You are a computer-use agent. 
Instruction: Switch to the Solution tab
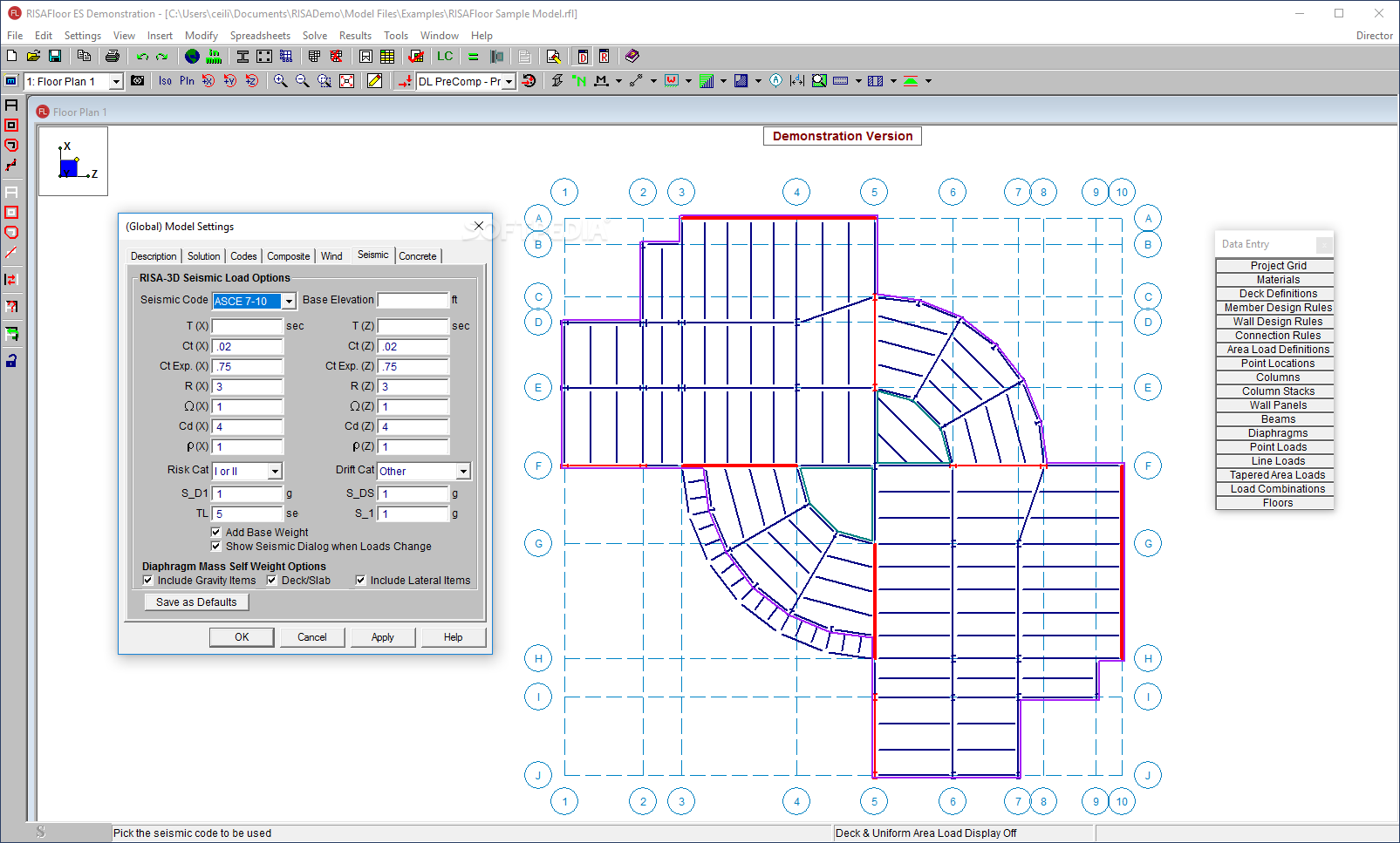coord(203,256)
